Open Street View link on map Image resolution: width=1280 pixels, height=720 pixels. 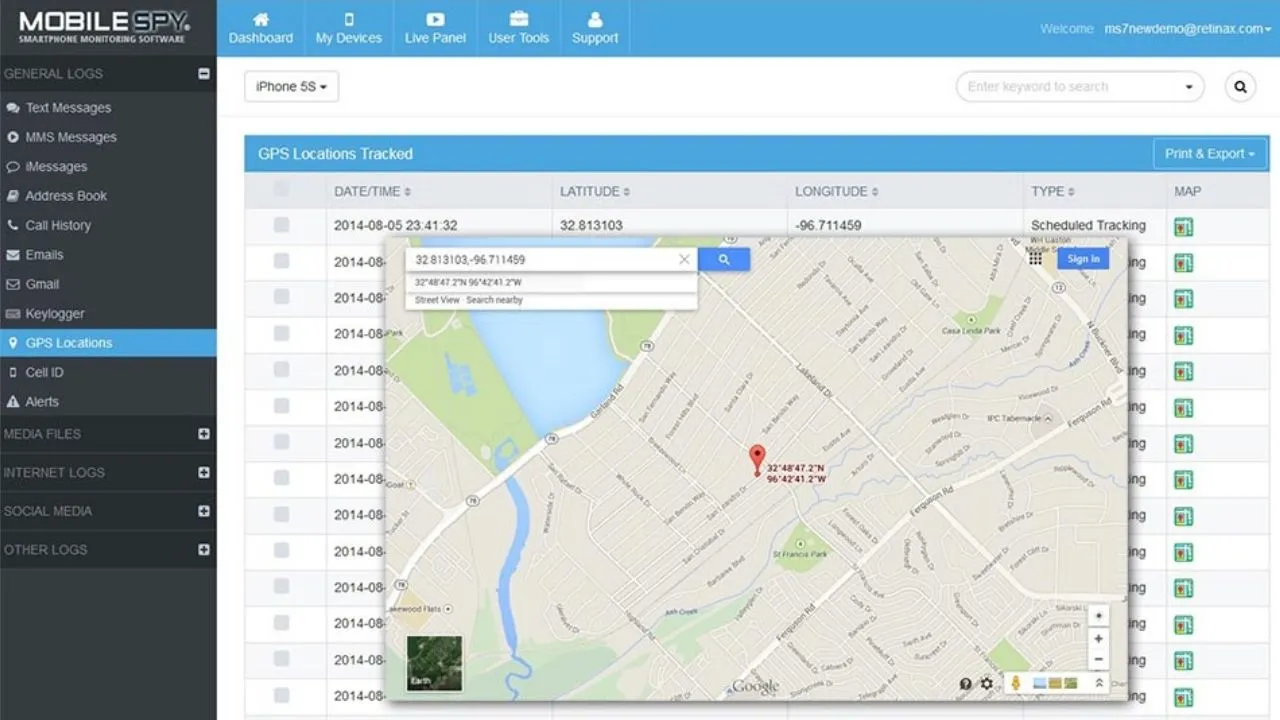pos(438,300)
